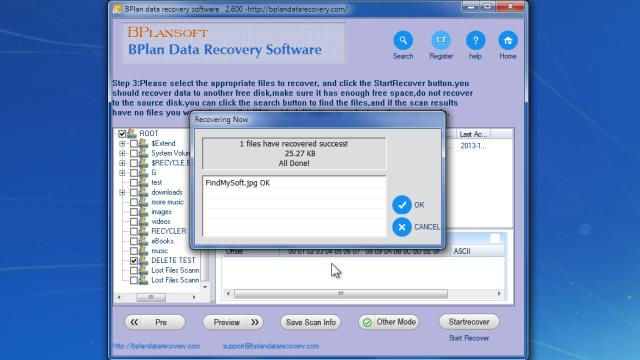Click the RECYCLER folder label
The width and height of the screenshot is (640, 360).
169,231
